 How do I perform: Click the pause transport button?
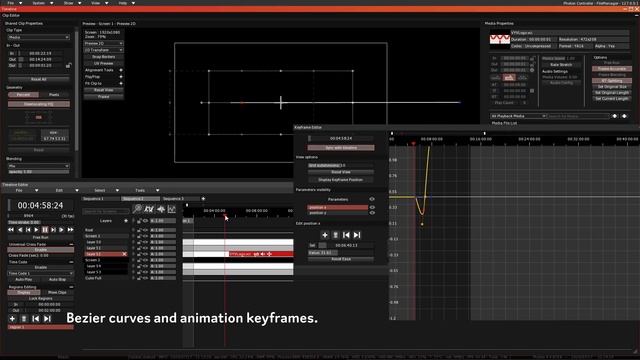45,230
